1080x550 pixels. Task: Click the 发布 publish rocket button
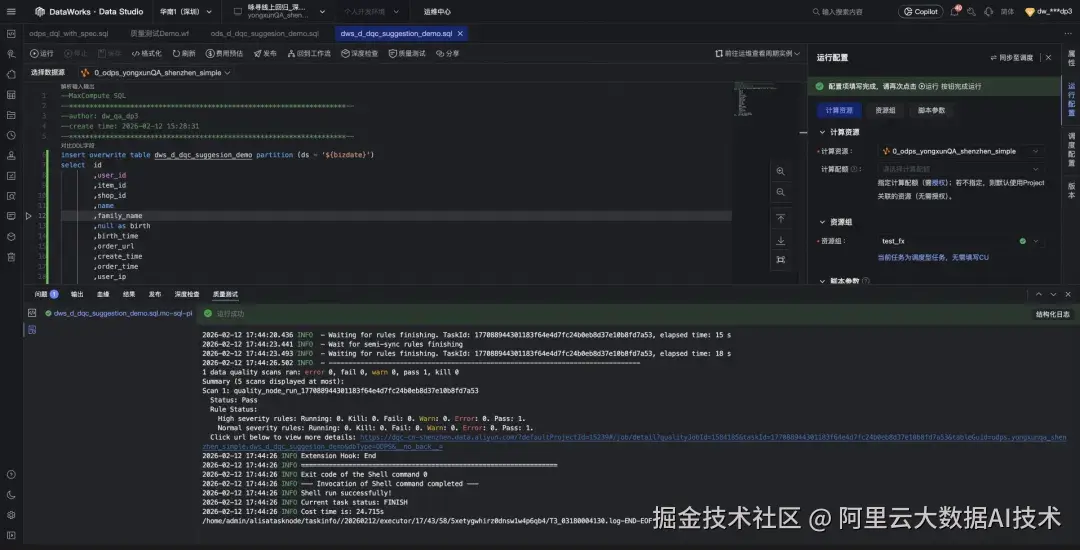(265, 53)
